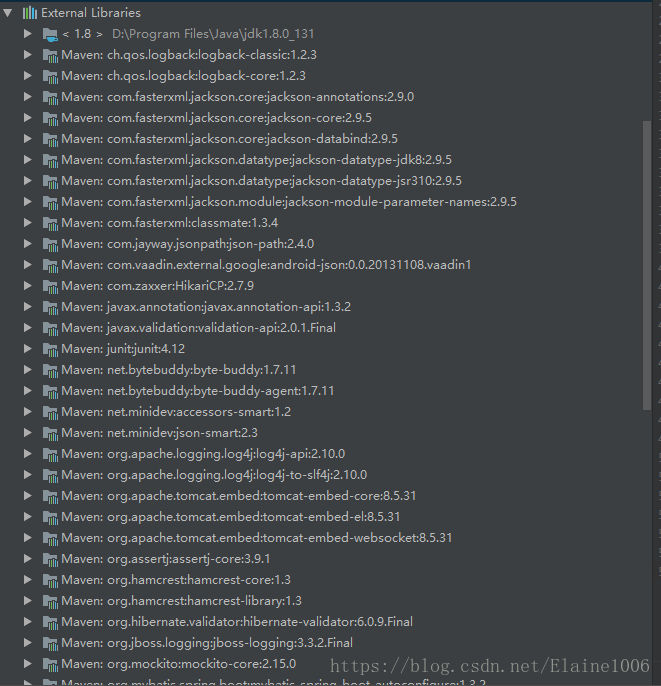Expand HikariCP:2.7.9 library arrow
The width and height of the screenshot is (661, 686).
point(28,286)
